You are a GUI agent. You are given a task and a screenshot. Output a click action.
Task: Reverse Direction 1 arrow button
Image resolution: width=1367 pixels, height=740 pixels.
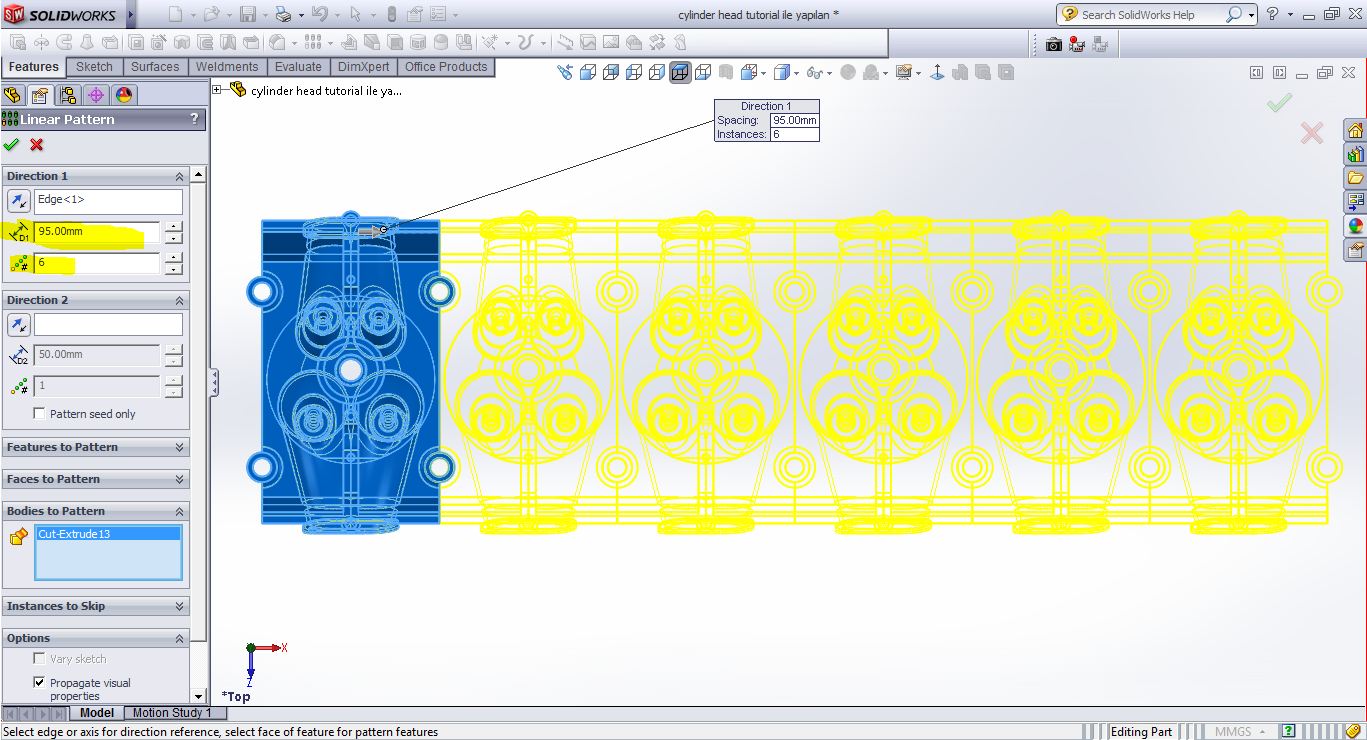(x=18, y=201)
